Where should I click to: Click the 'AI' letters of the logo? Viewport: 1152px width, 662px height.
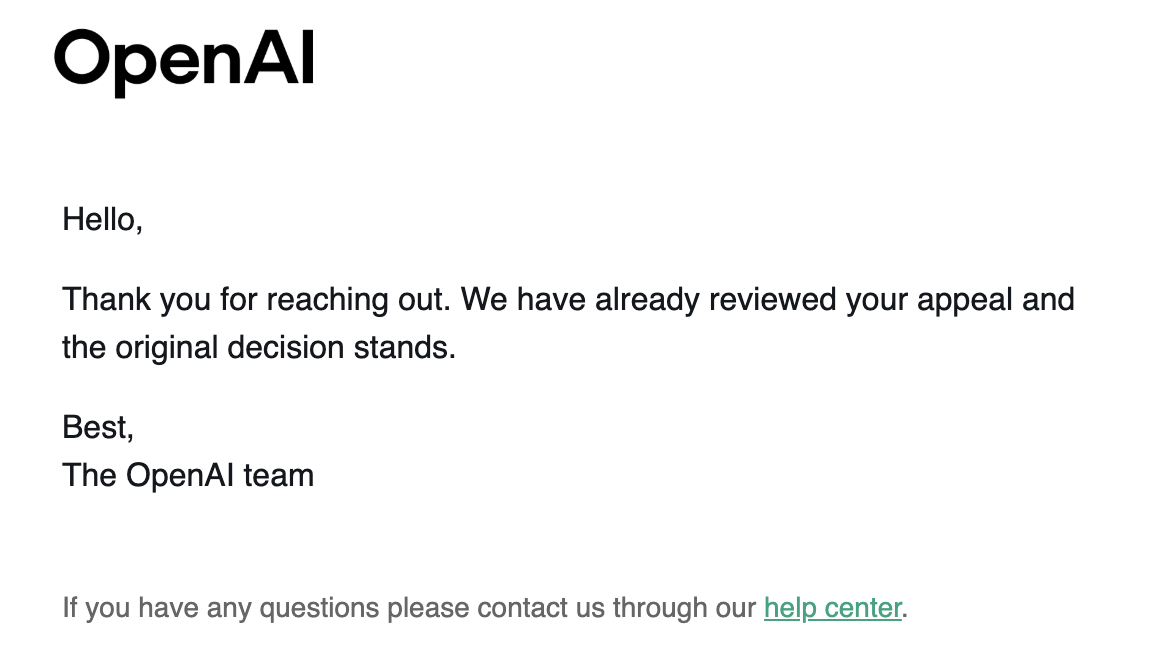pos(280,59)
